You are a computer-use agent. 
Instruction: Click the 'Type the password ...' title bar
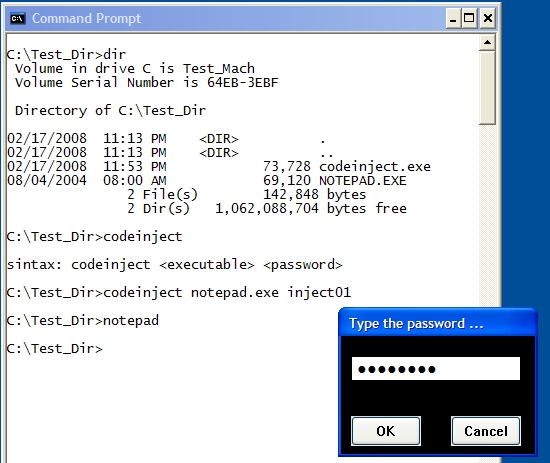click(x=437, y=323)
